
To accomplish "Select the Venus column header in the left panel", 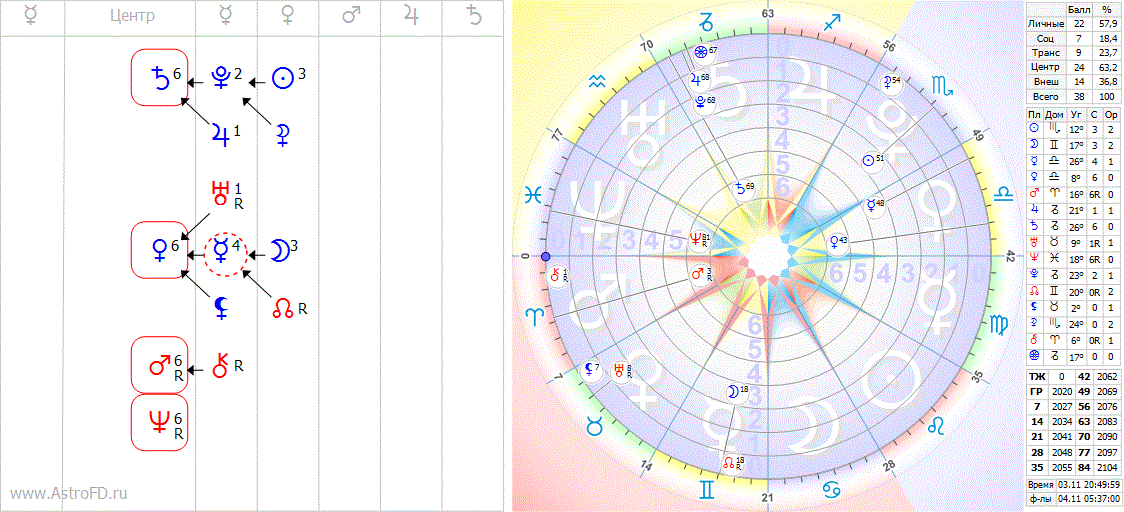I will (287, 16).
